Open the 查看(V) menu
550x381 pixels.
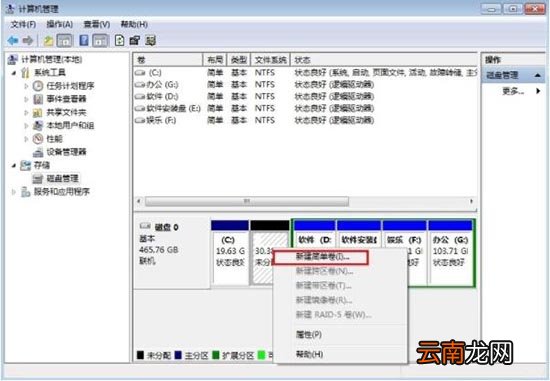tap(96, 25)
